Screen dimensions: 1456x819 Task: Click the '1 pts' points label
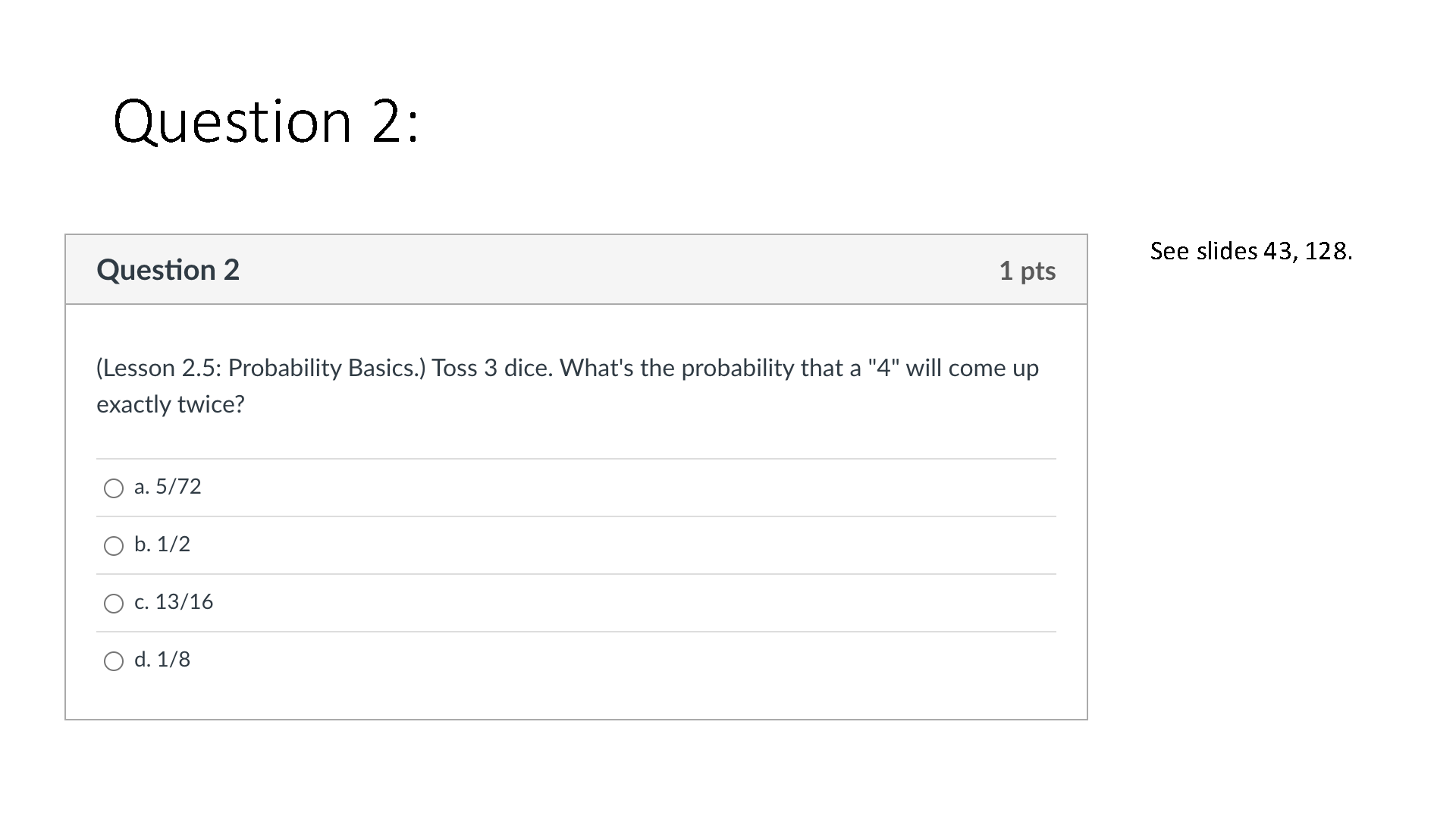coord(1027,271)
